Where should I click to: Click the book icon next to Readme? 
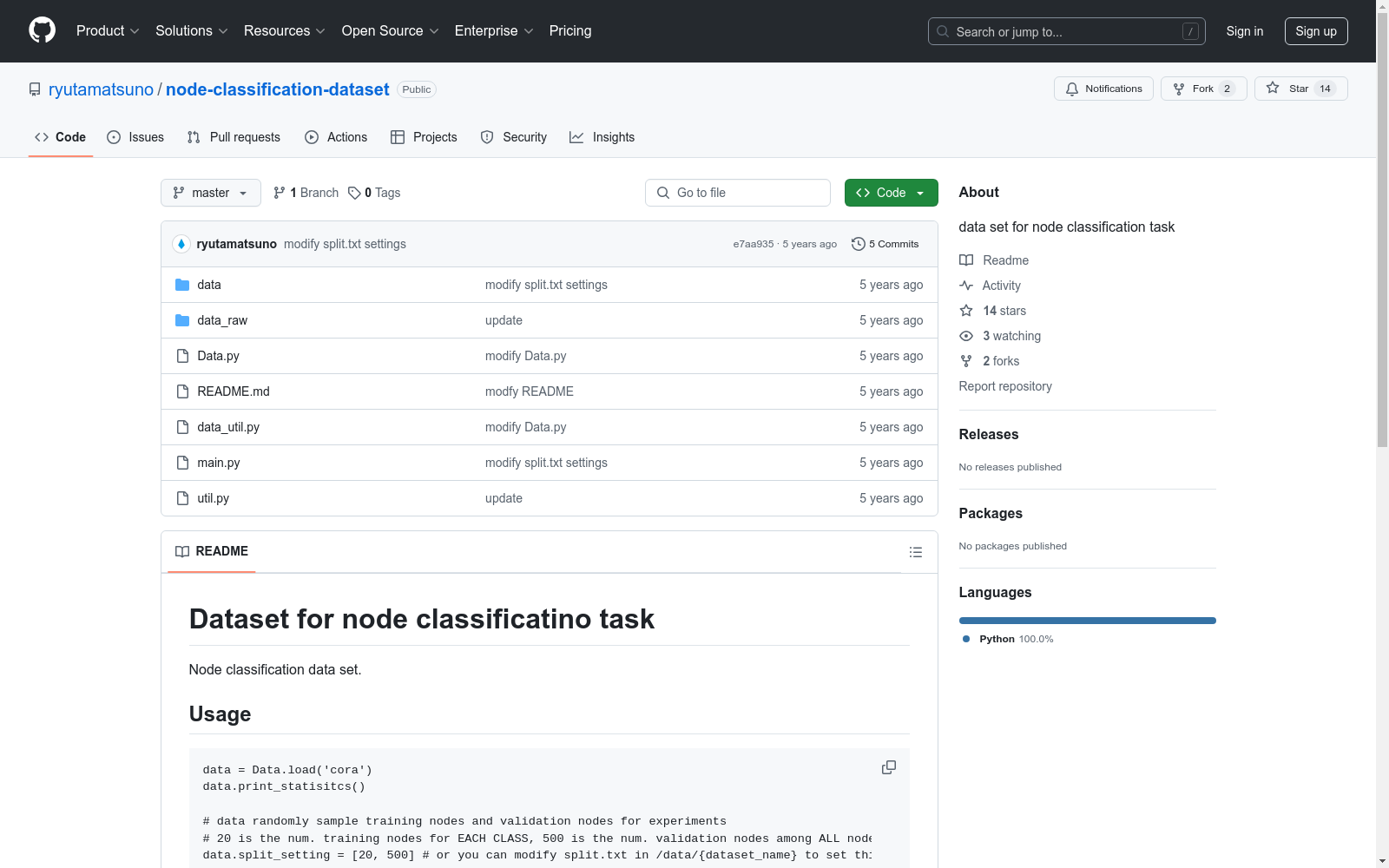966,260
